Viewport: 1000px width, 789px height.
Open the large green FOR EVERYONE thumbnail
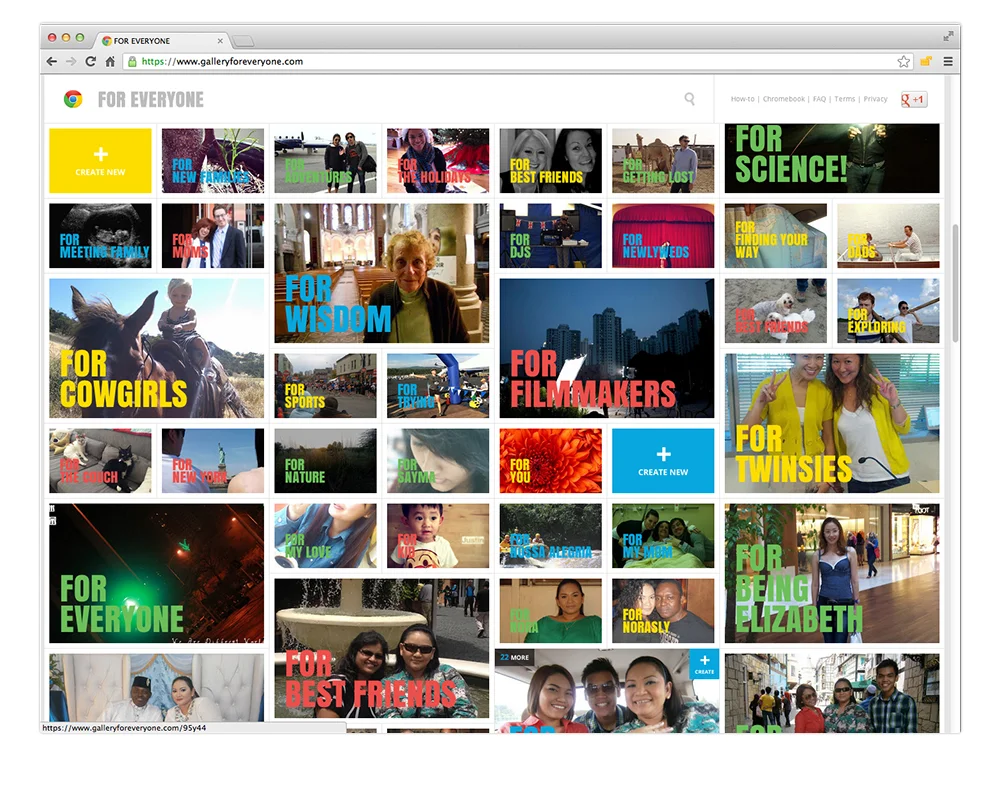[x=156, y=573]
